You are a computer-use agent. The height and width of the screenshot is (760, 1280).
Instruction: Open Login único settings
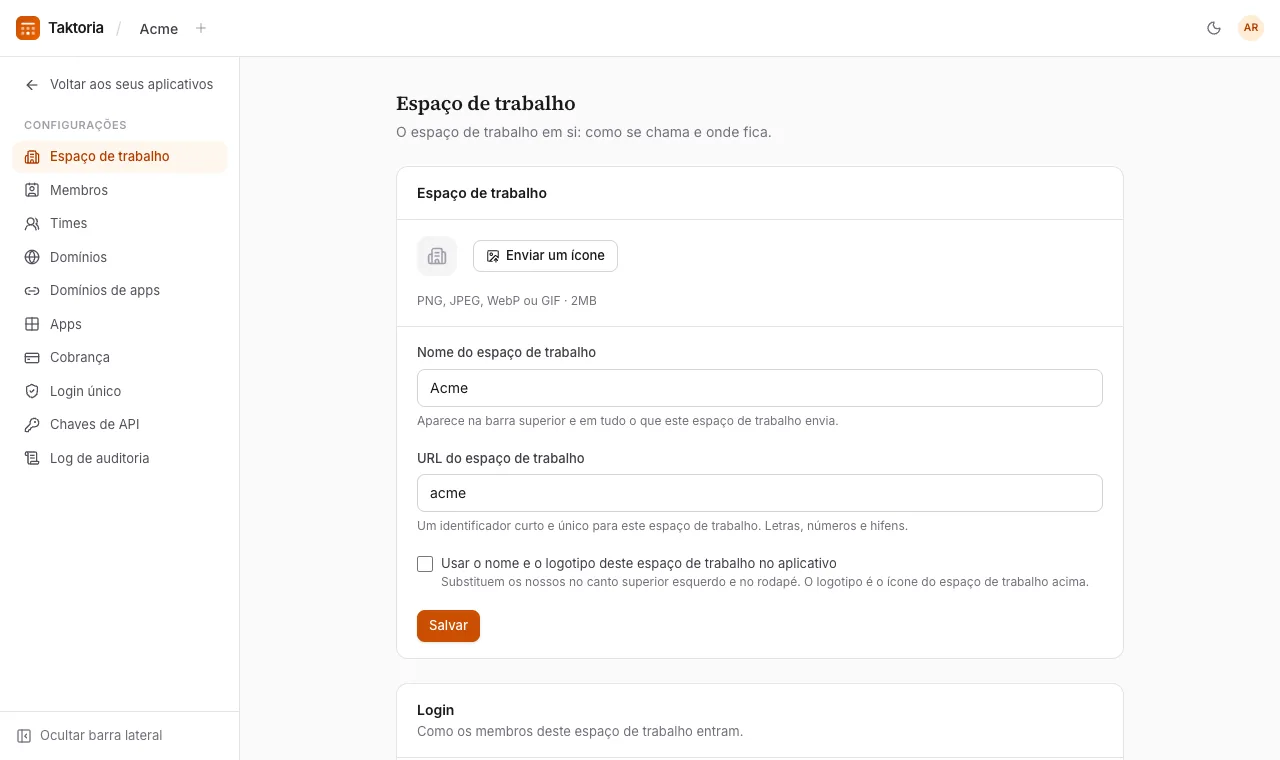(x=120, y=391)
